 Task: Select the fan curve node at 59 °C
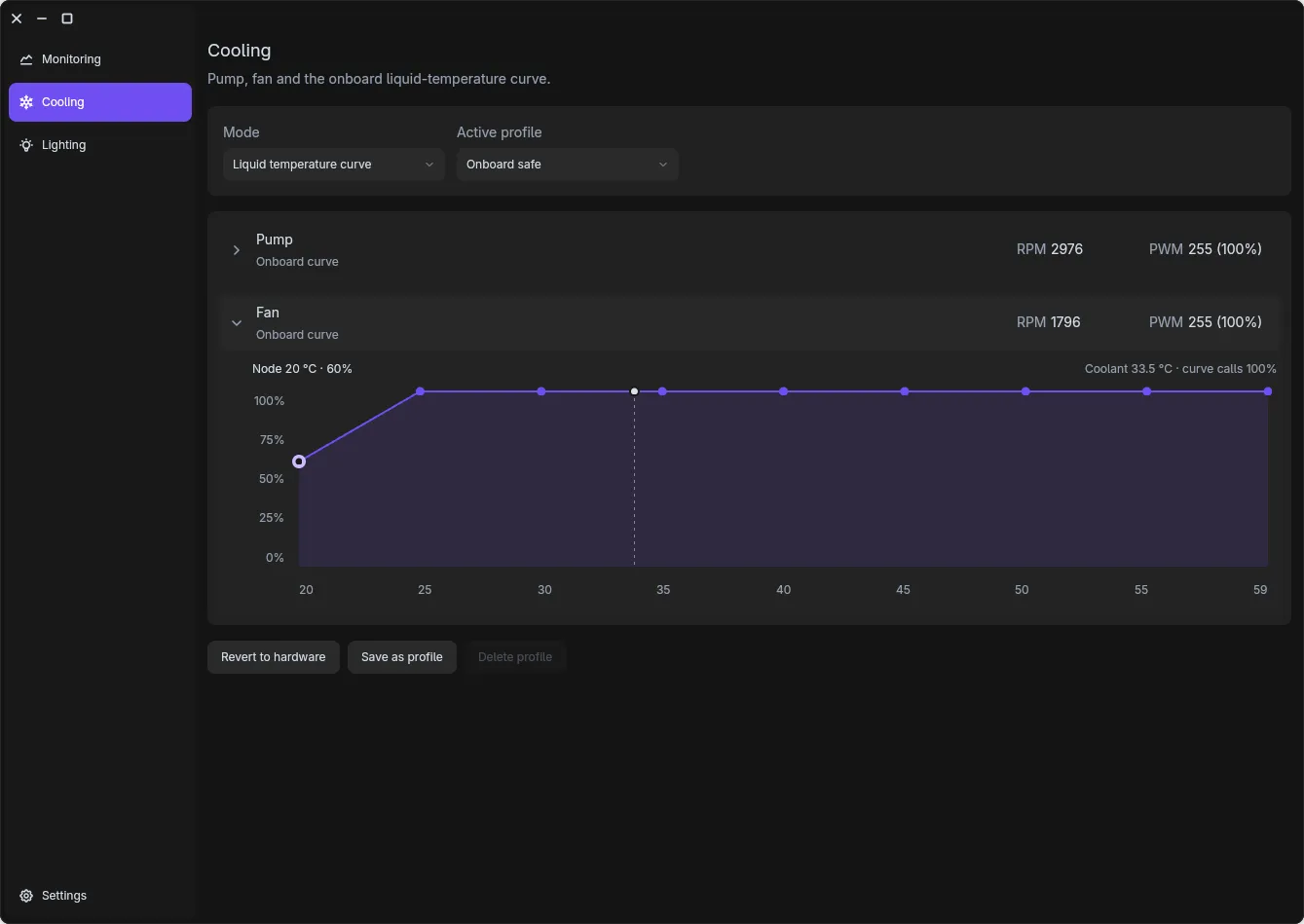1268,391
